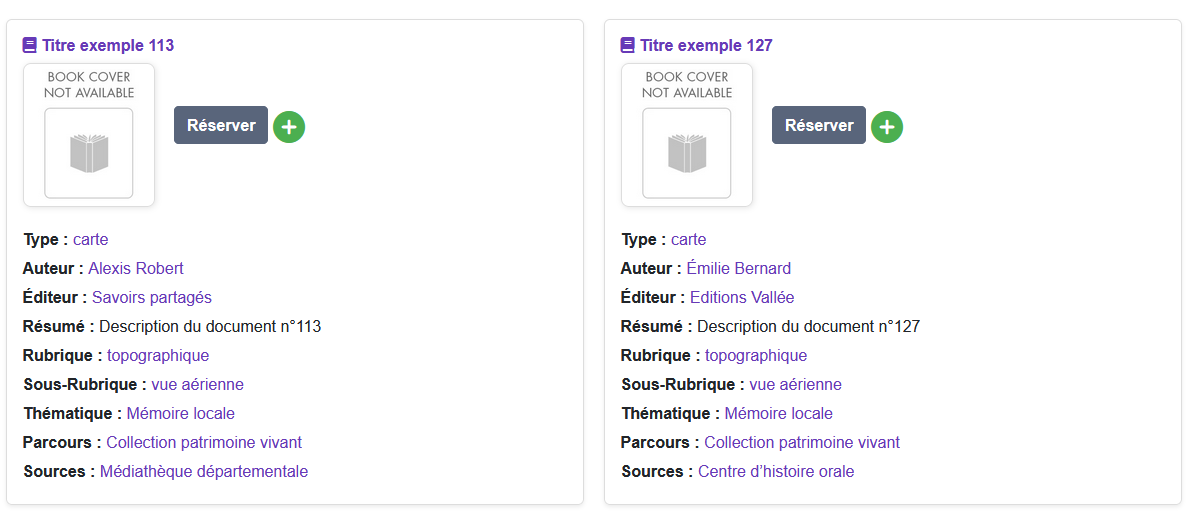Click the green plus icon for Titre exemple 113

(x=289, y=127)
